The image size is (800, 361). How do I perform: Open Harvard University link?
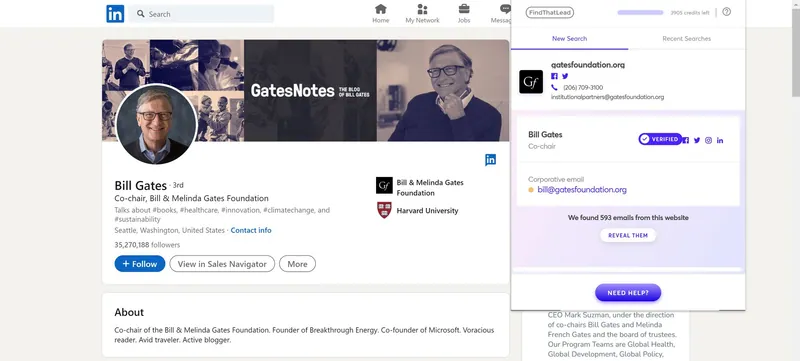[x=428, y=211]
